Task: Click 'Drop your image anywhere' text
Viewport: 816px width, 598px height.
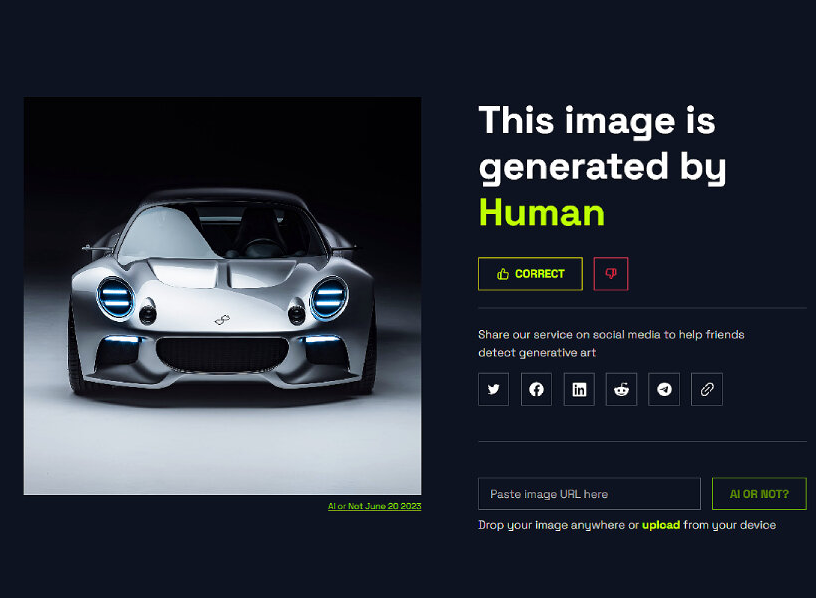Action: tap(551, 525)
